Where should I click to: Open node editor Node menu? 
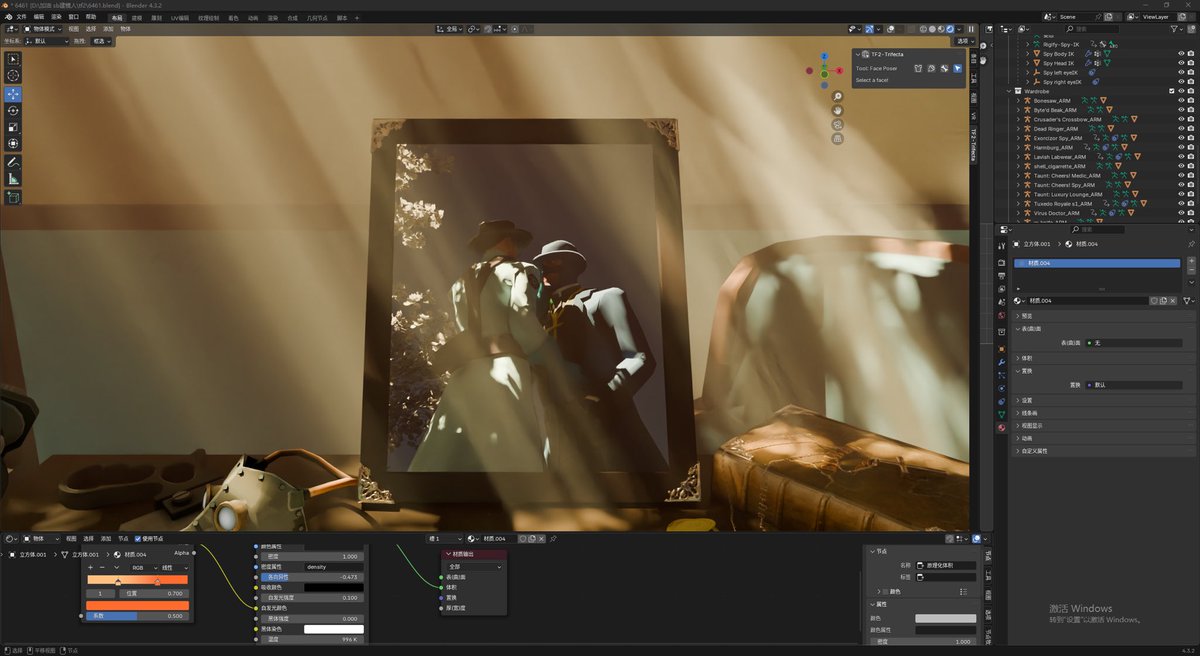coord(123,538)
